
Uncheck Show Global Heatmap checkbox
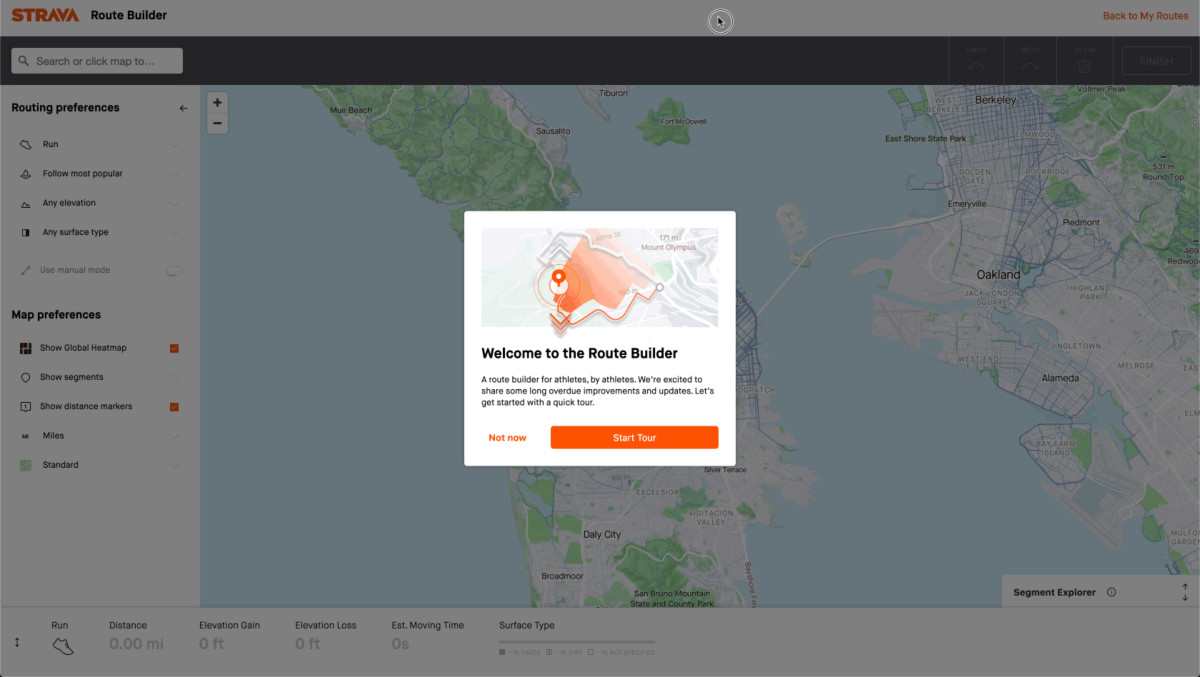174,348
